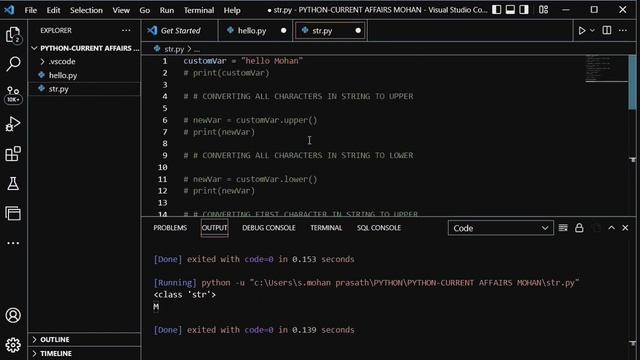
Task: Switch to the hello.py editor tab
Action: [x=255, y=31]
